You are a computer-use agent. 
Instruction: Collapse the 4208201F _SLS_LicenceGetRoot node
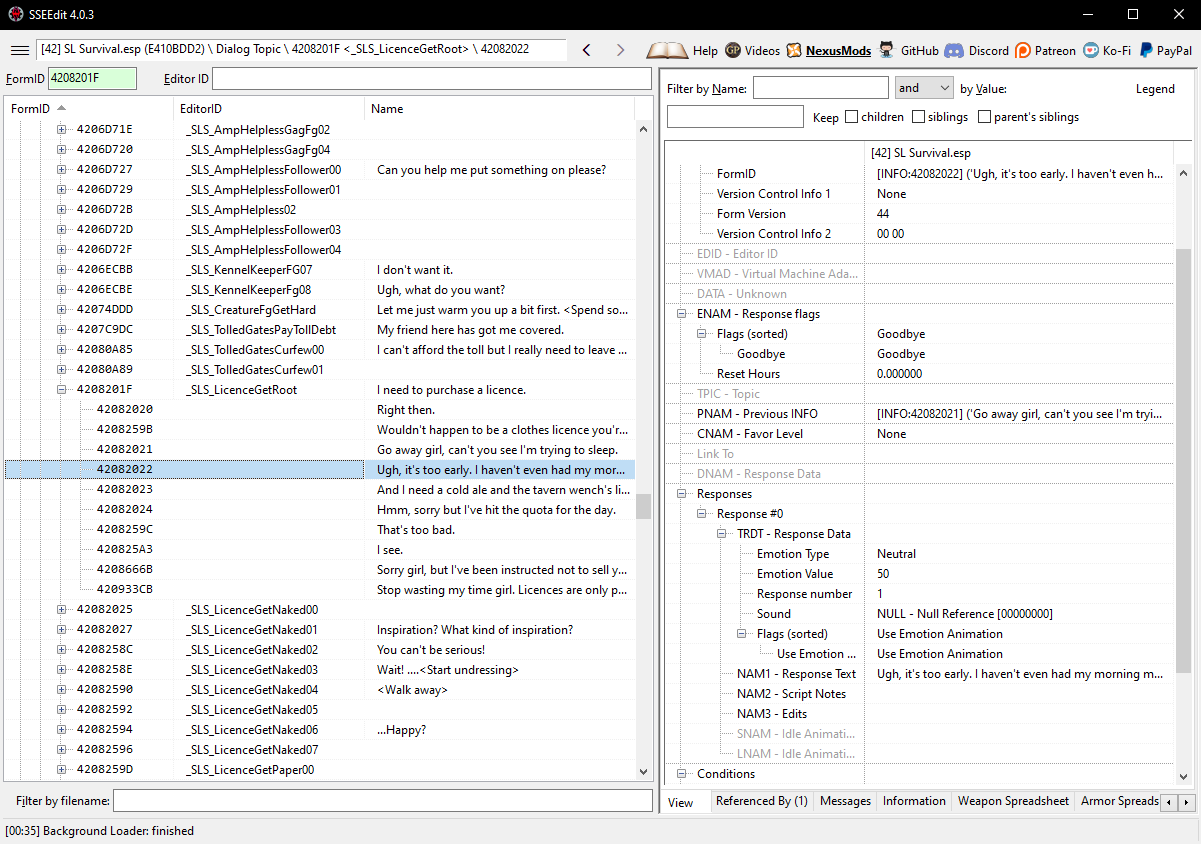(61, 390)
